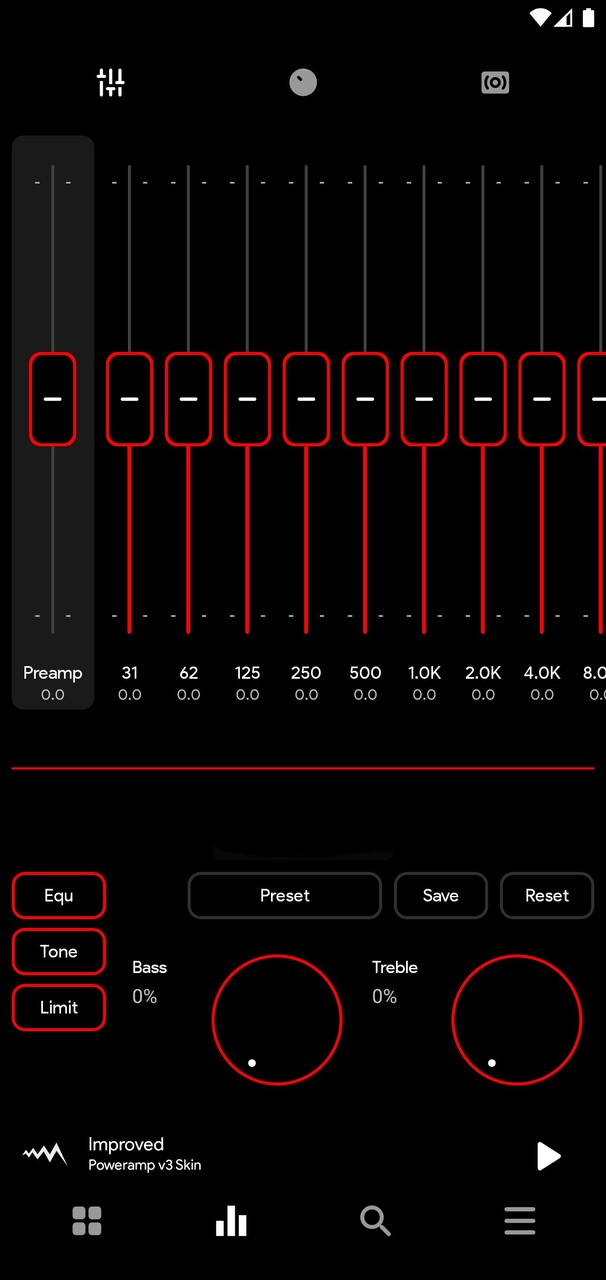Click the Preamp slider handle
606x1280 pixels.
pos(52,398)
